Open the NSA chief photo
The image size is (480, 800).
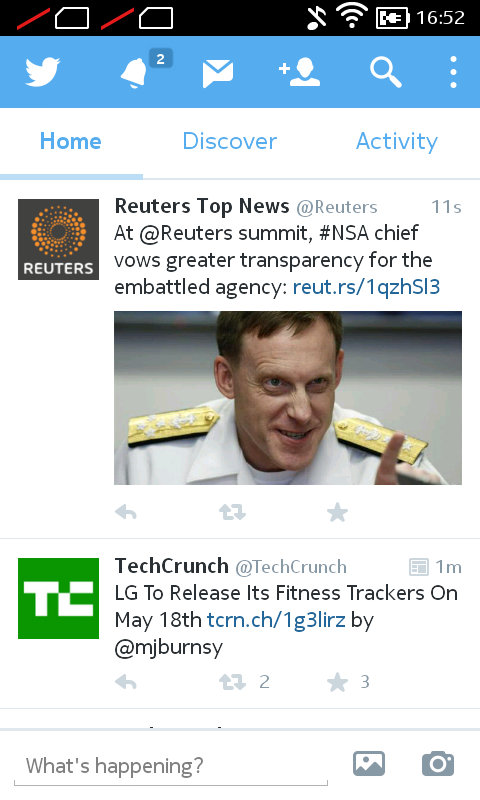(288, 398)
